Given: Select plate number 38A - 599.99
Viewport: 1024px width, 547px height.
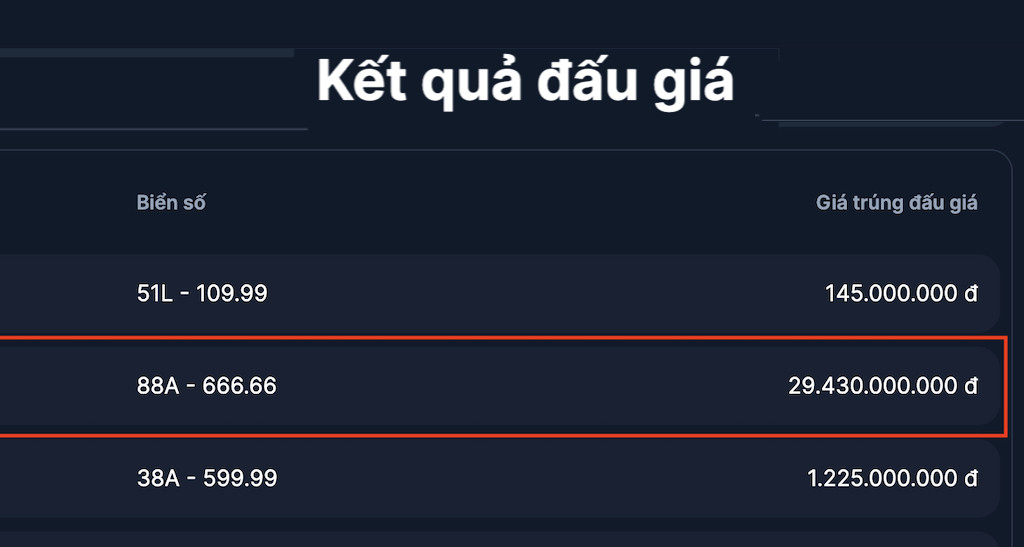Looking at the screenshot, I should [x=206, y=478].
